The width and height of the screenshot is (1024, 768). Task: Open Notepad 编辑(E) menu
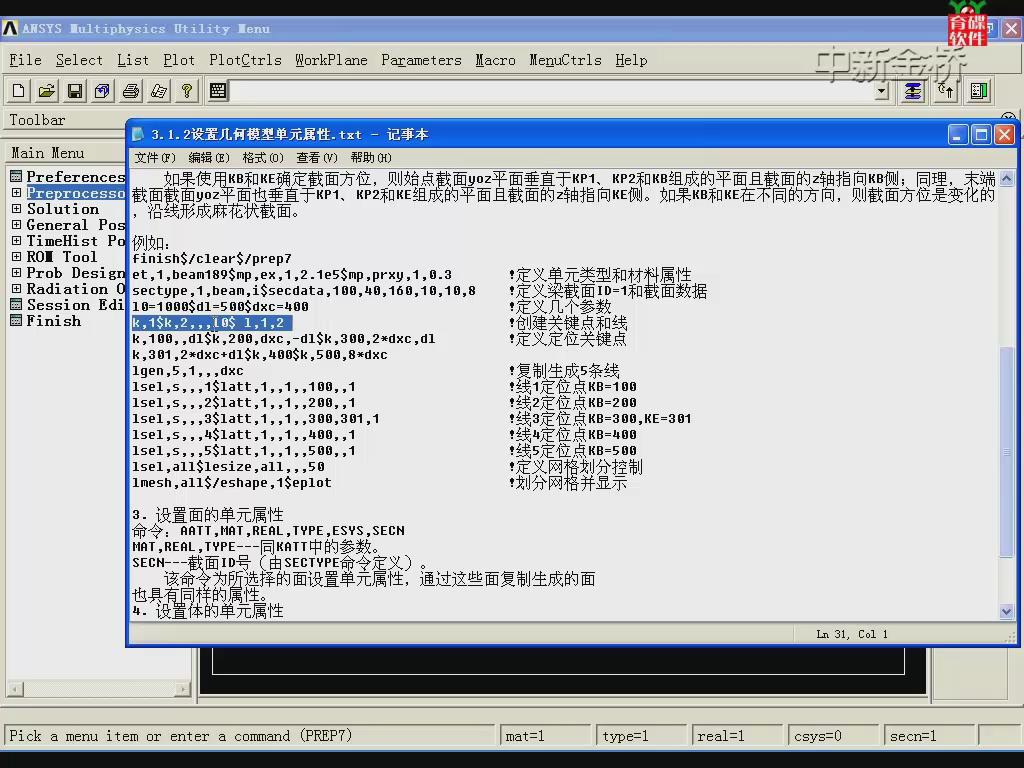209,157
